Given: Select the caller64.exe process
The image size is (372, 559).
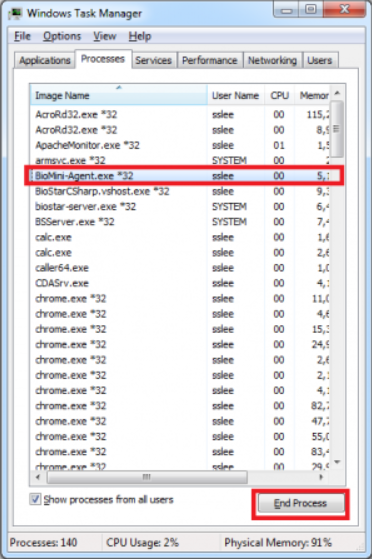Looking at the screenshot, I should point(180,268).
